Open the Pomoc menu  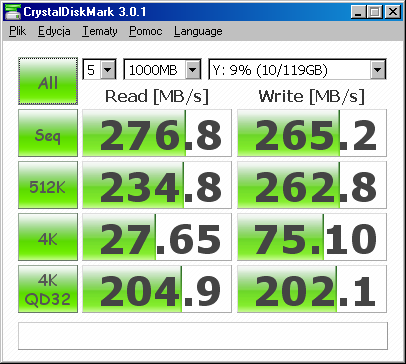pos(146,31)
